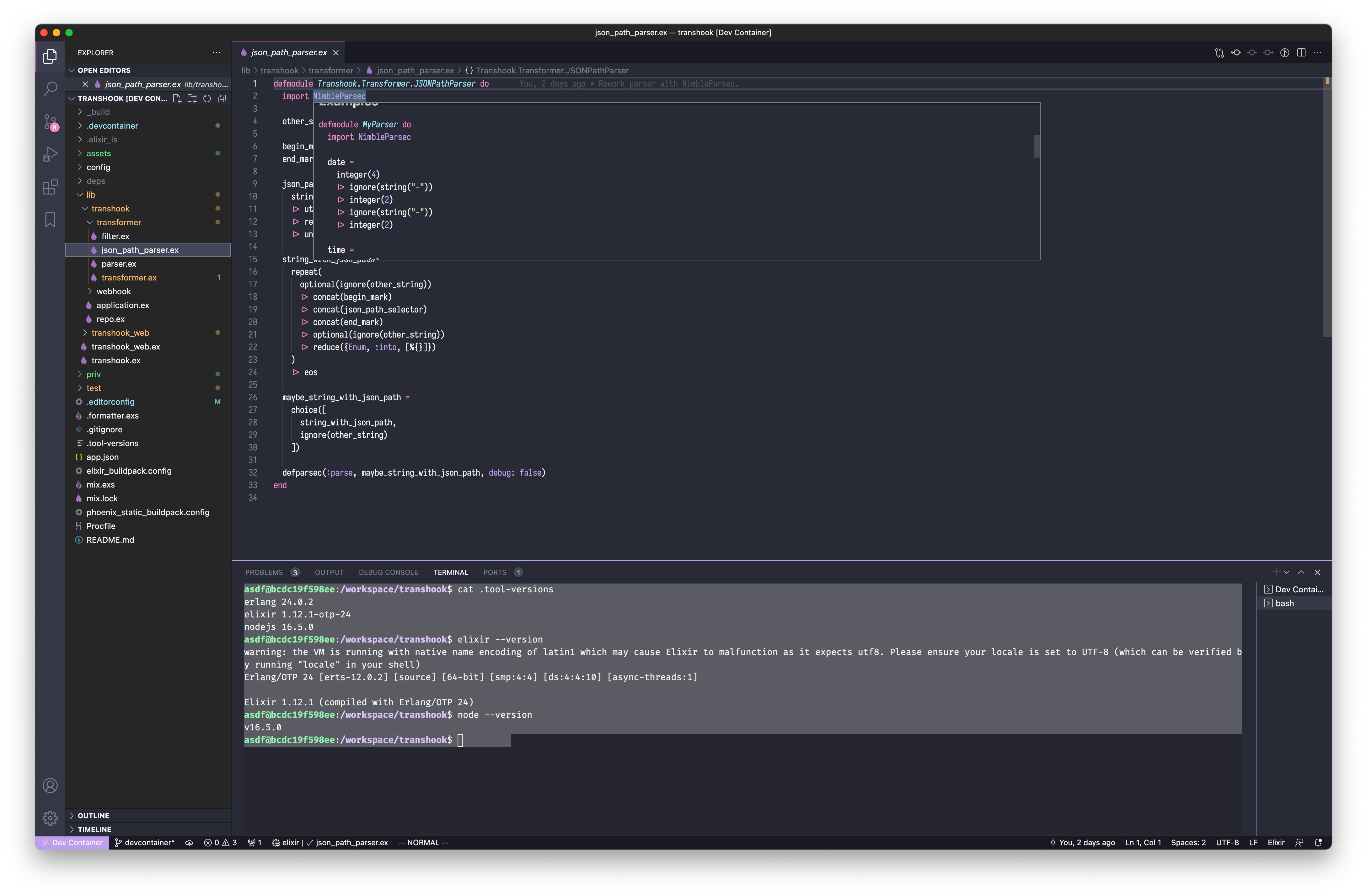
Task: Click the git timeline clock icon in editor toolbar
Action: click(x=1284, y=52)
